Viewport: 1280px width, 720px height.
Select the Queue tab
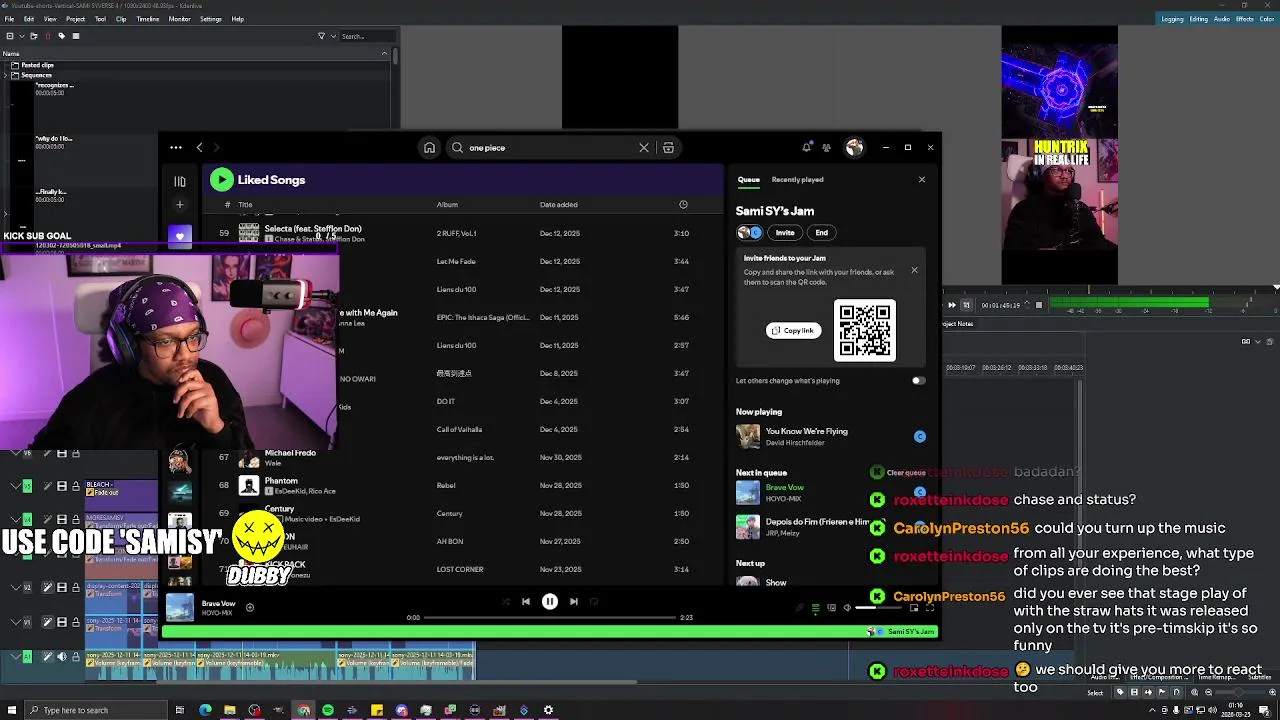tap(749, 180)
